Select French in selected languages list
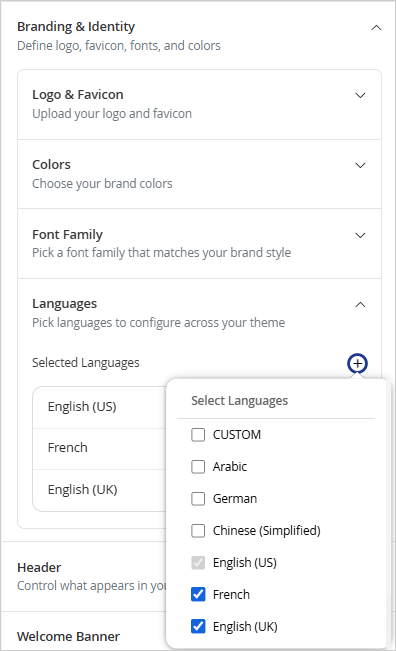 point(100,448)
